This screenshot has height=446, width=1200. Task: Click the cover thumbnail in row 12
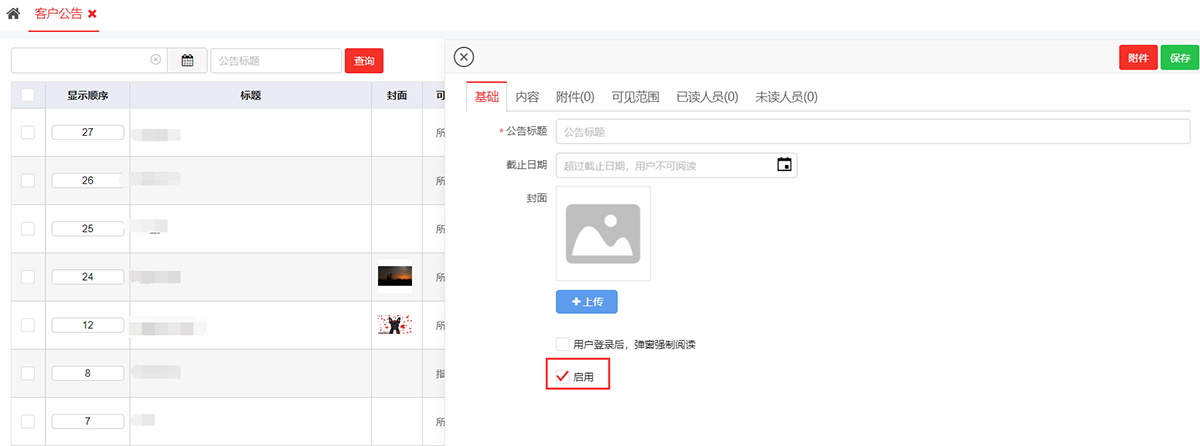coord(395,324)
